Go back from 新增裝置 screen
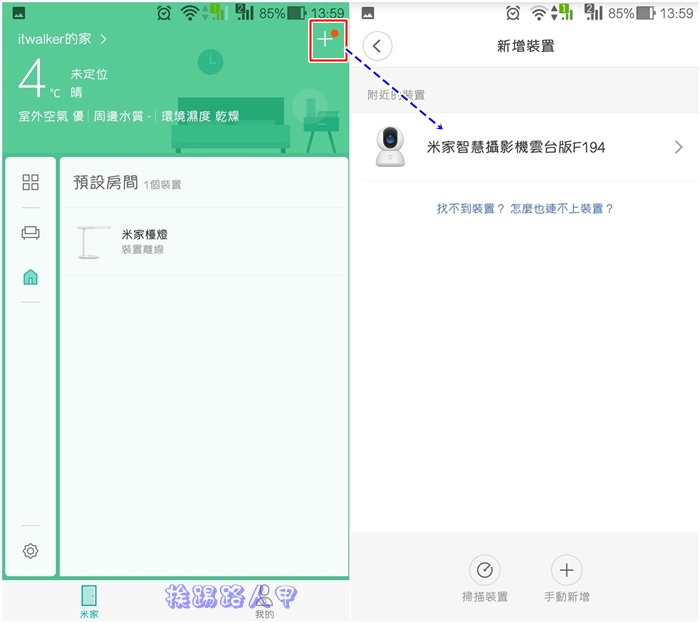 tap(377, 46)
